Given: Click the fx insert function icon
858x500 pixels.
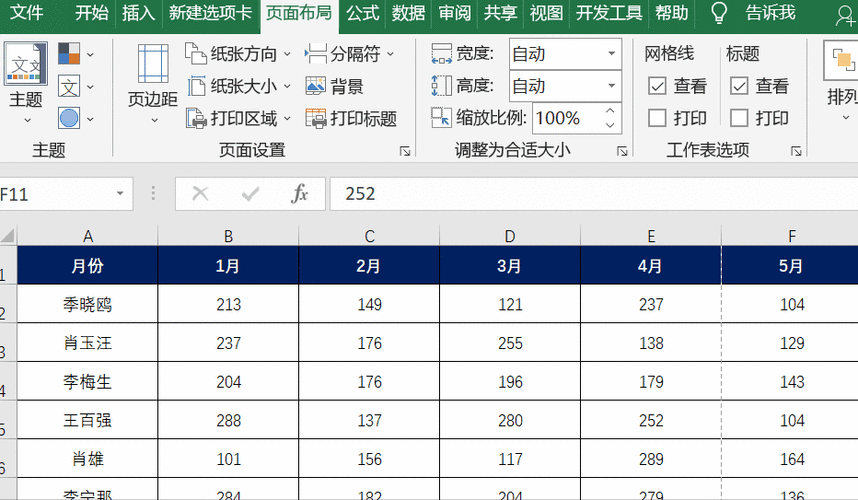Looking at the screenshot, I should pyautogui.click(x=299, y=194).
